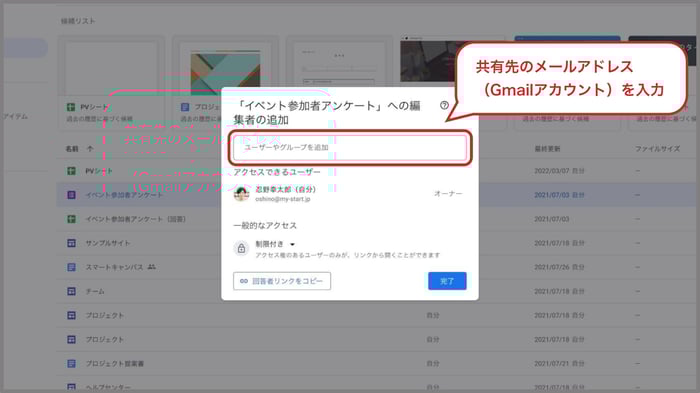Viewport: 700px width, 393px height.
Task: Click the add users or groups input field
Action: (350, 147)
